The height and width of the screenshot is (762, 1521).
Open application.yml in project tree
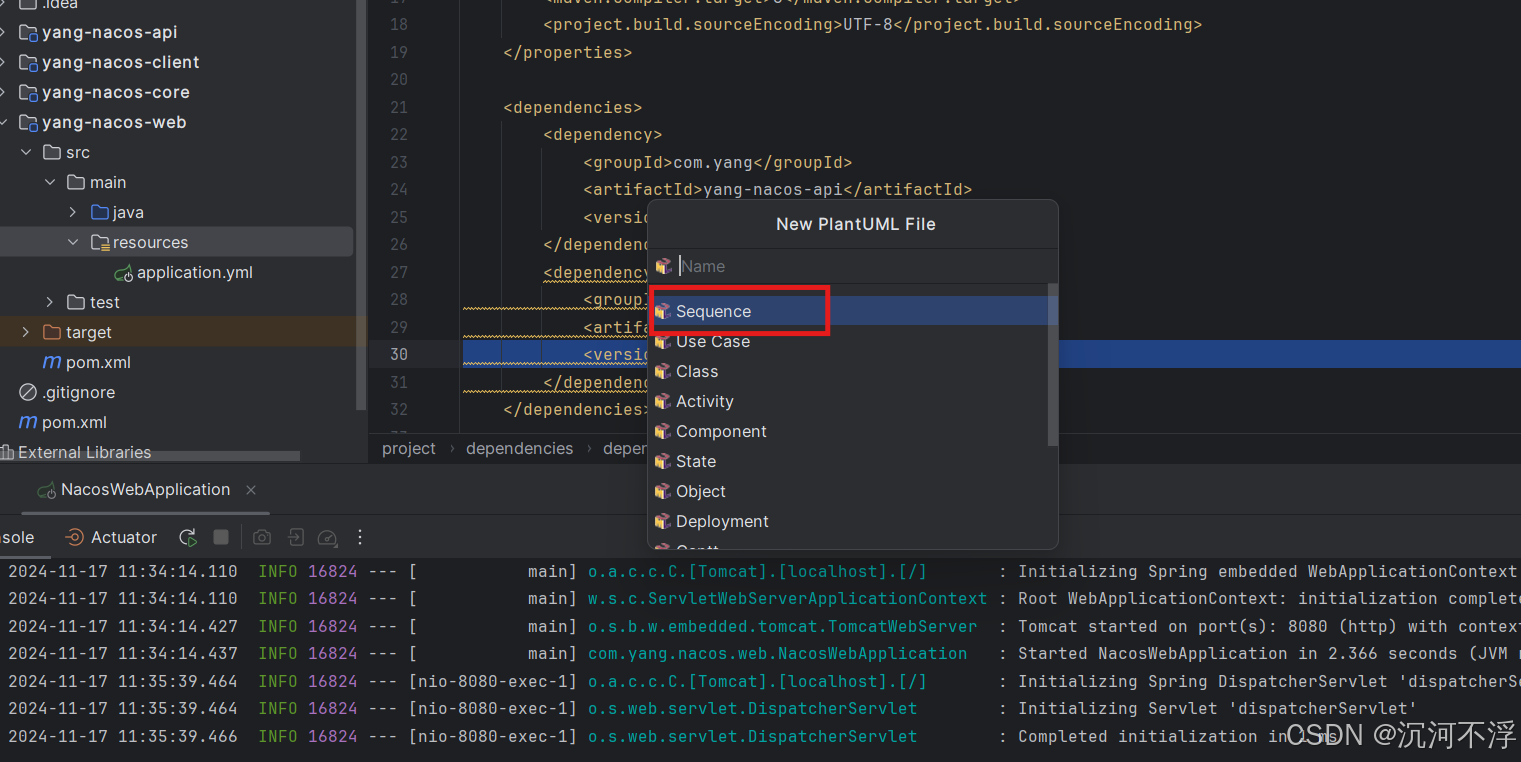click(194, 272)
